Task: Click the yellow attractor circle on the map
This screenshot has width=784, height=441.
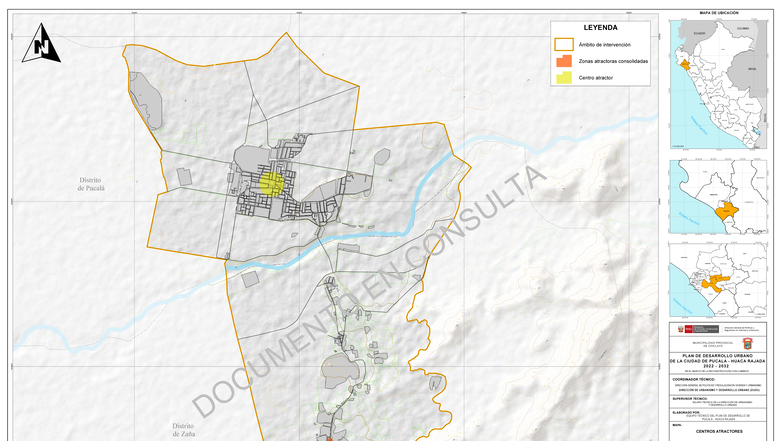Action: (x=272, y=184)
